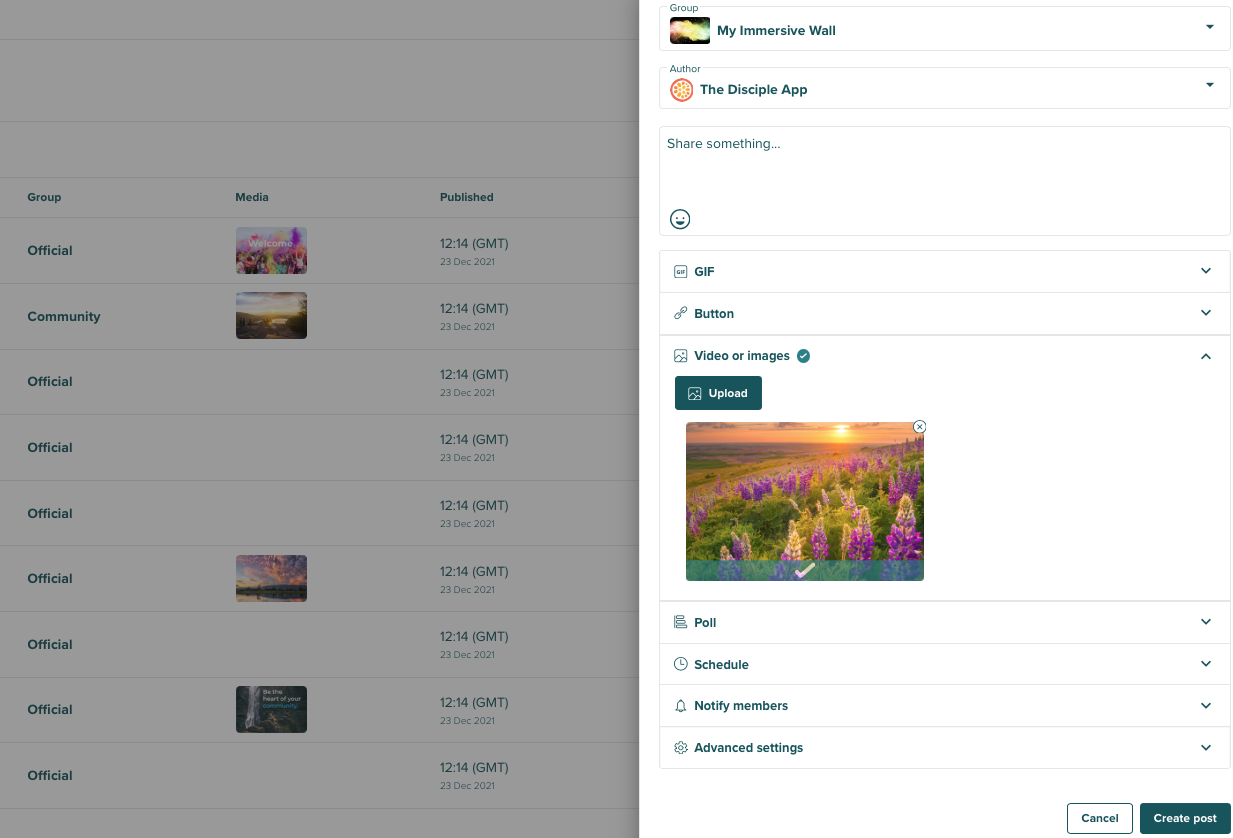1233x838 pixels.
Task: Expand the Poll section chevron
Action: tap(1206, 622)
